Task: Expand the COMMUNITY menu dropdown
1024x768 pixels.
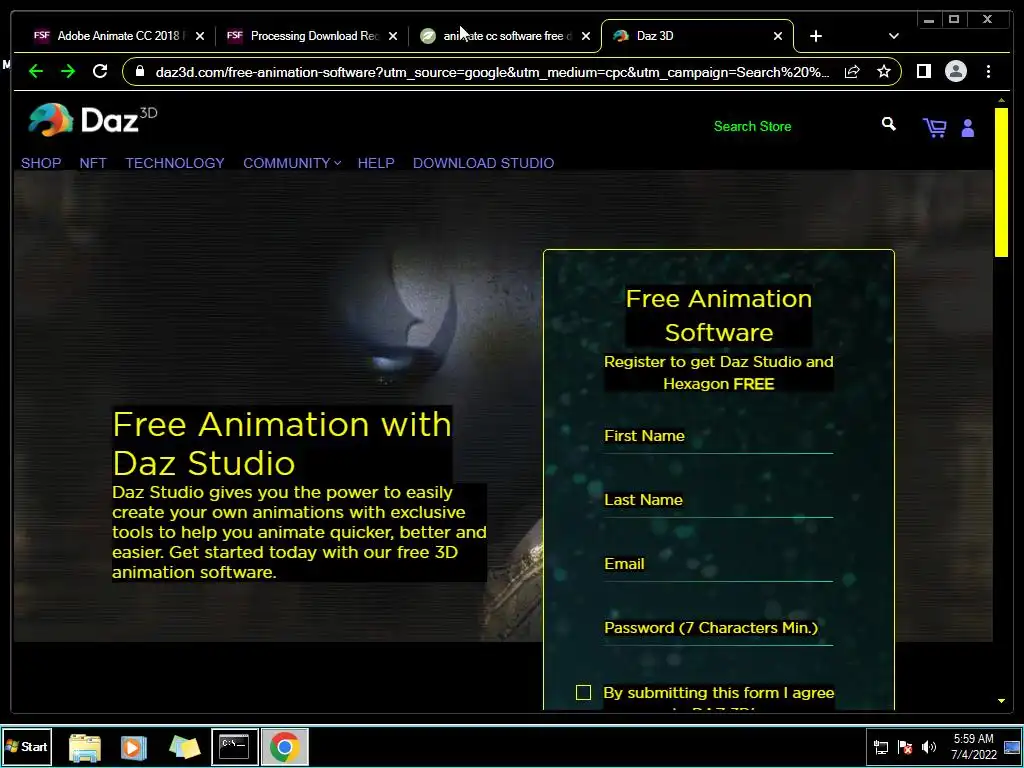Action: pos(292,163)
